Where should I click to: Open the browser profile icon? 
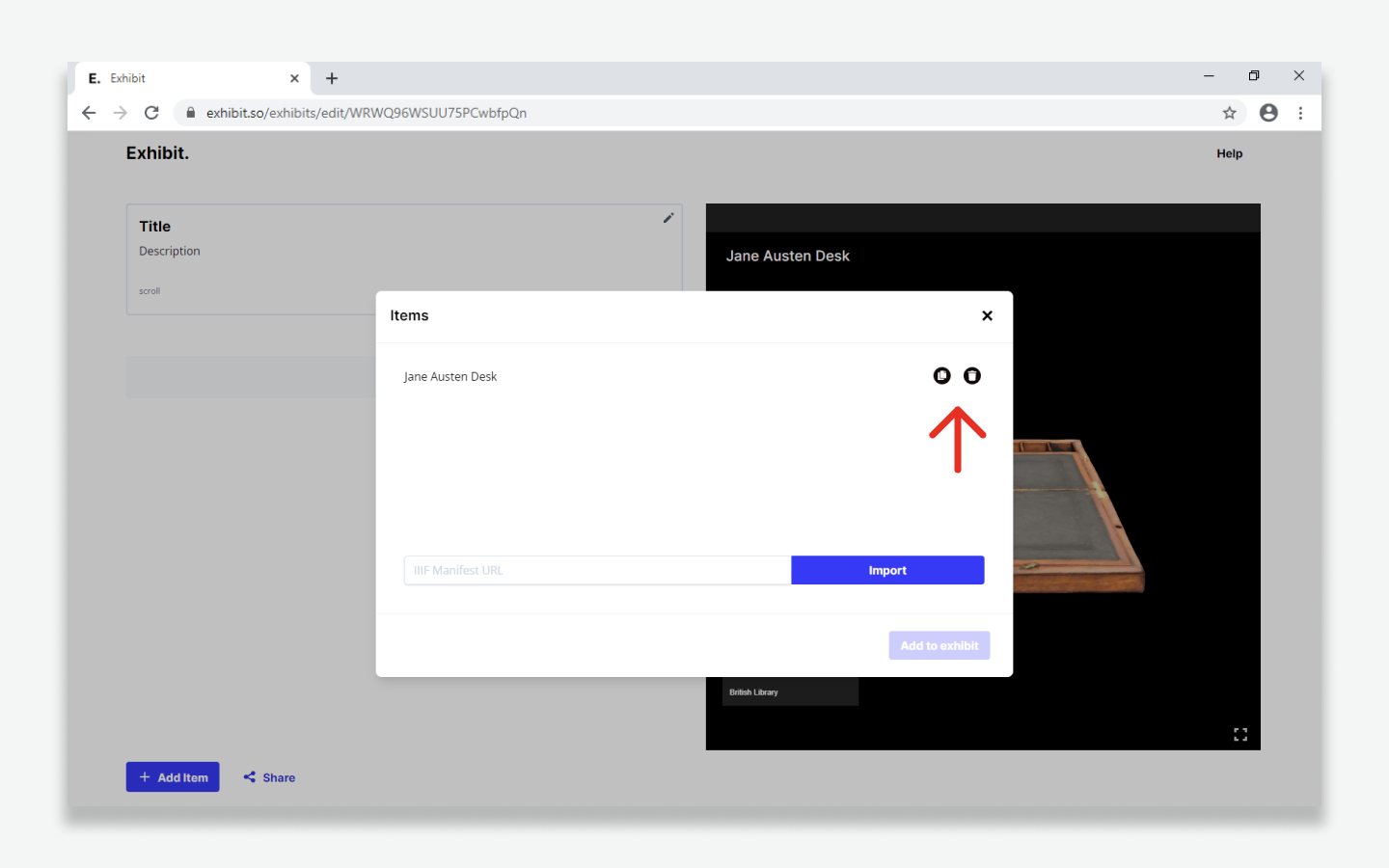(1268, 113)
